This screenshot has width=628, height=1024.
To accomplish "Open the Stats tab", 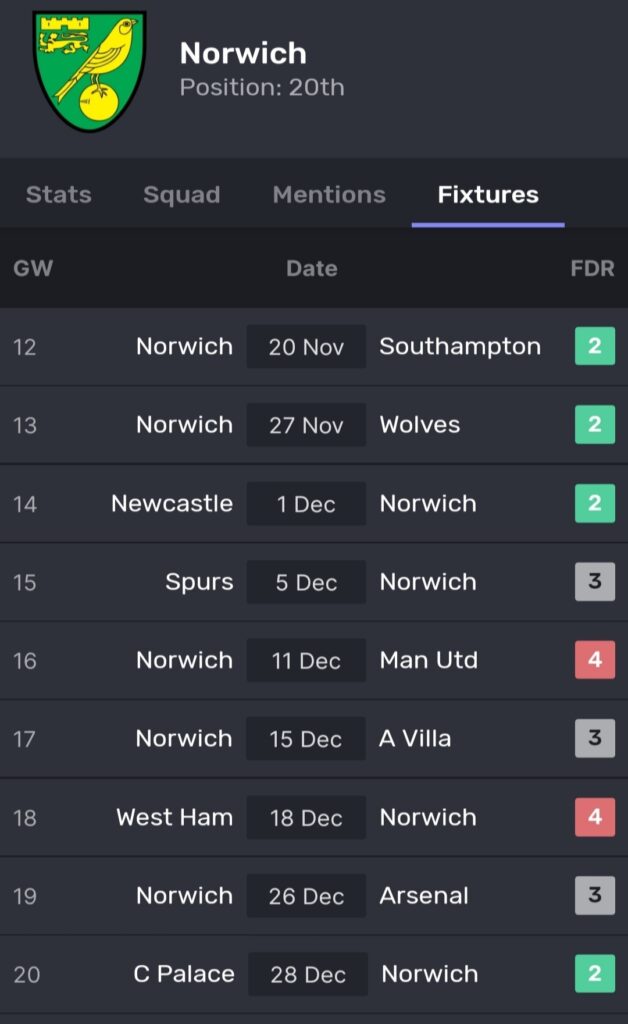I will pos(58,195).
